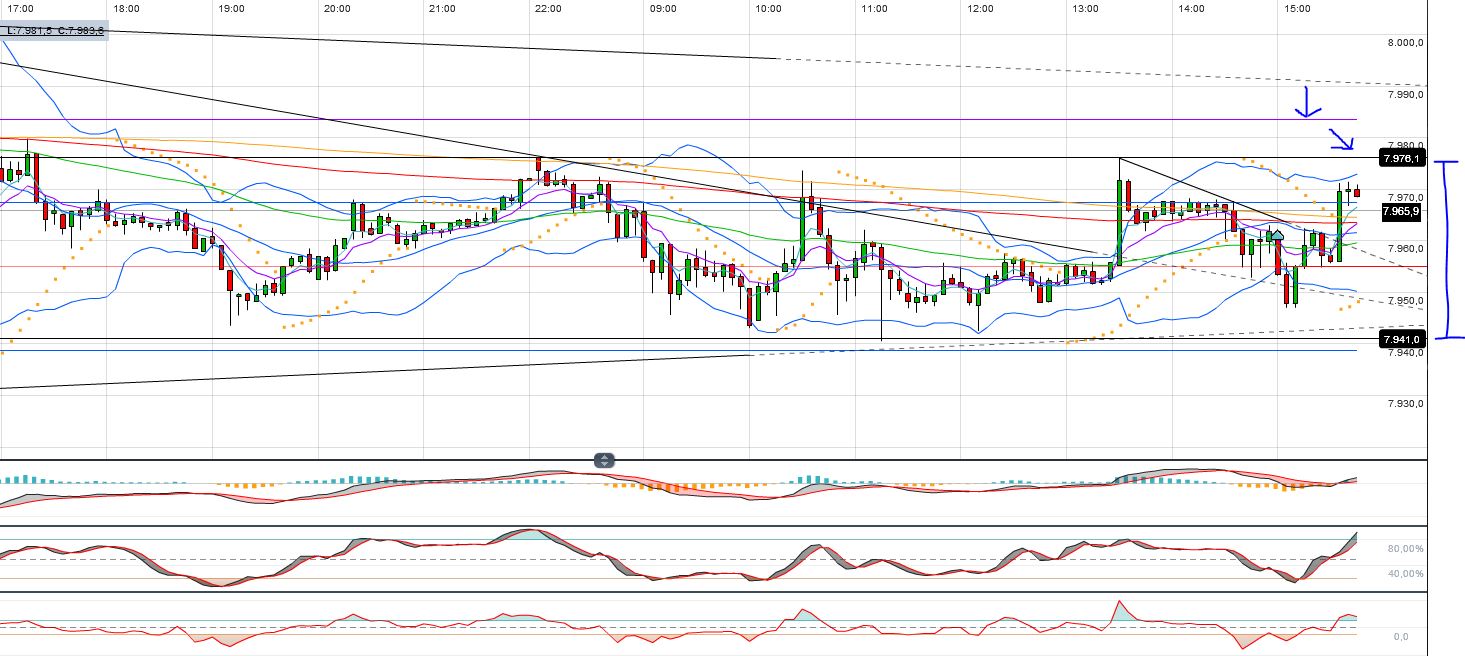Click the 80,00% stochastic level label

coord(1406,549)
